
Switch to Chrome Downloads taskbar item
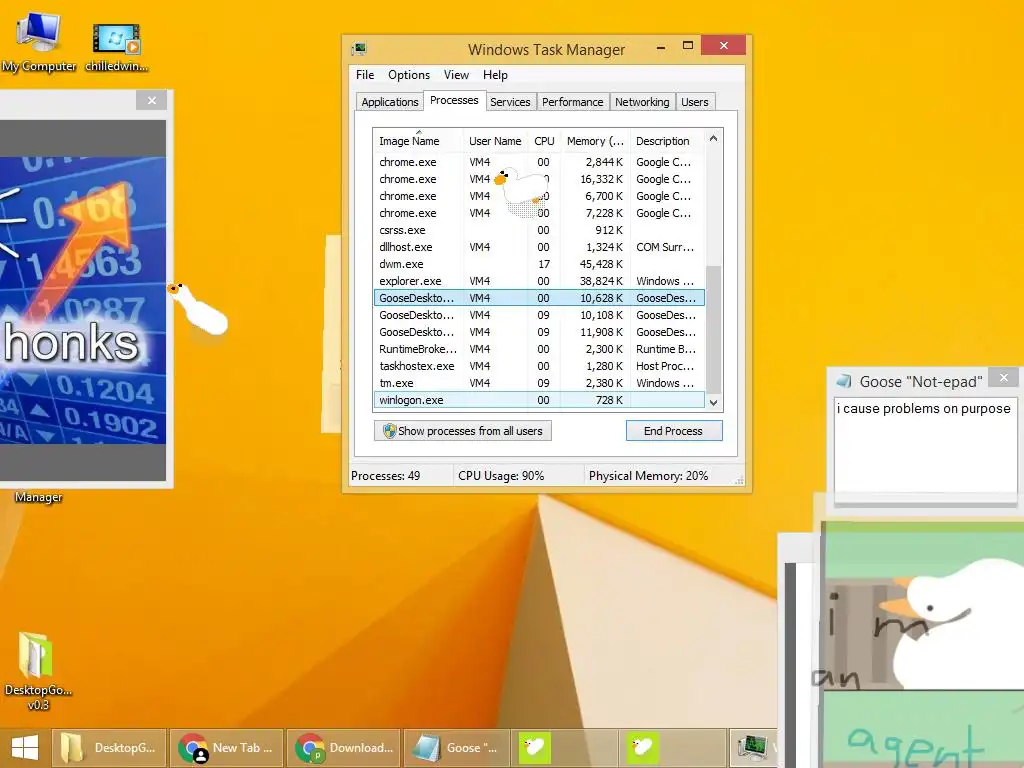click(344, 748)
